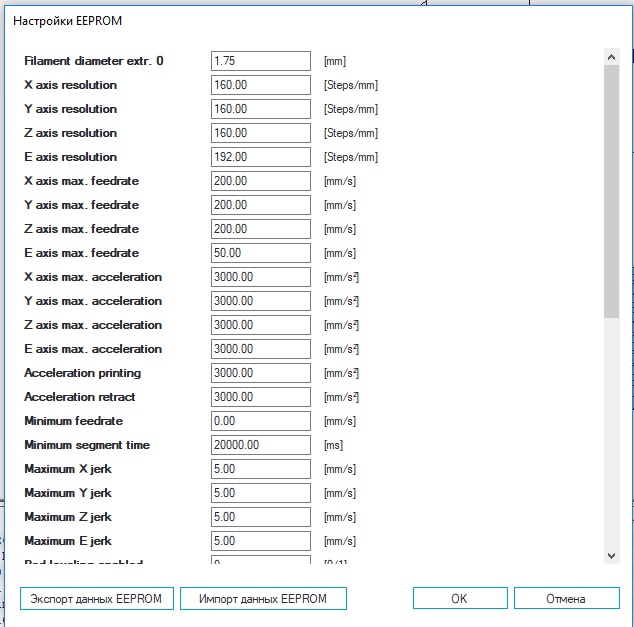Click the empty scrollbar track below the thumb
Screen dimensions: 634x627
pyautogui.click(x=611, y=433)
